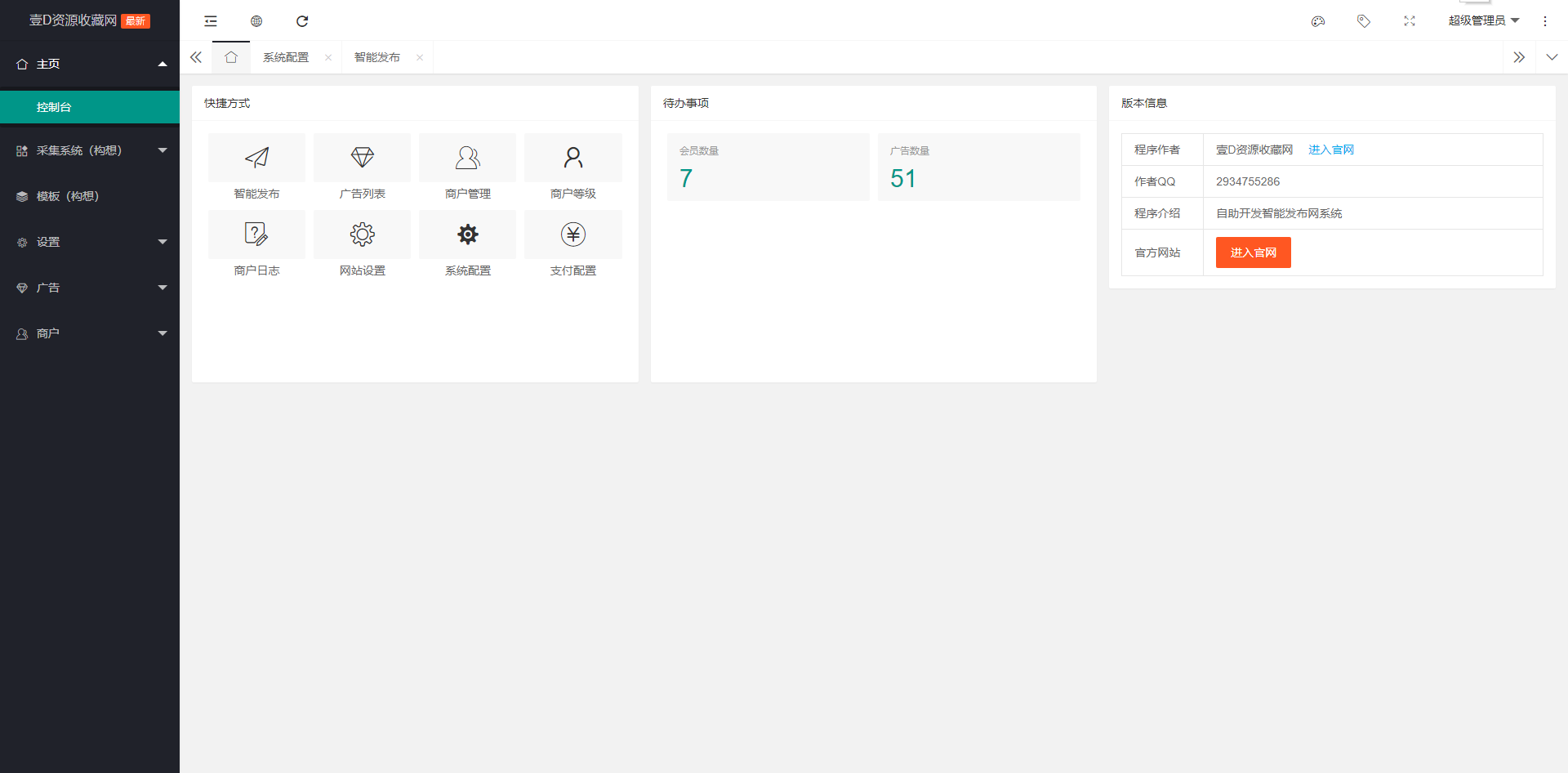This screenshot has width=1568, height=773.
Task: Open the 超级管理员 user dropdown
Action: [1483, 21]
